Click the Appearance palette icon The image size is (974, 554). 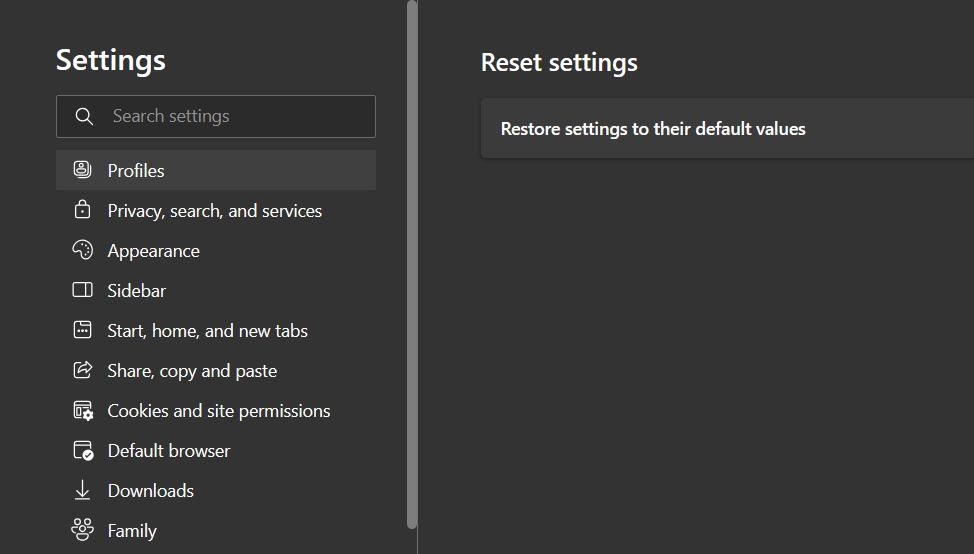pos(83,250)
